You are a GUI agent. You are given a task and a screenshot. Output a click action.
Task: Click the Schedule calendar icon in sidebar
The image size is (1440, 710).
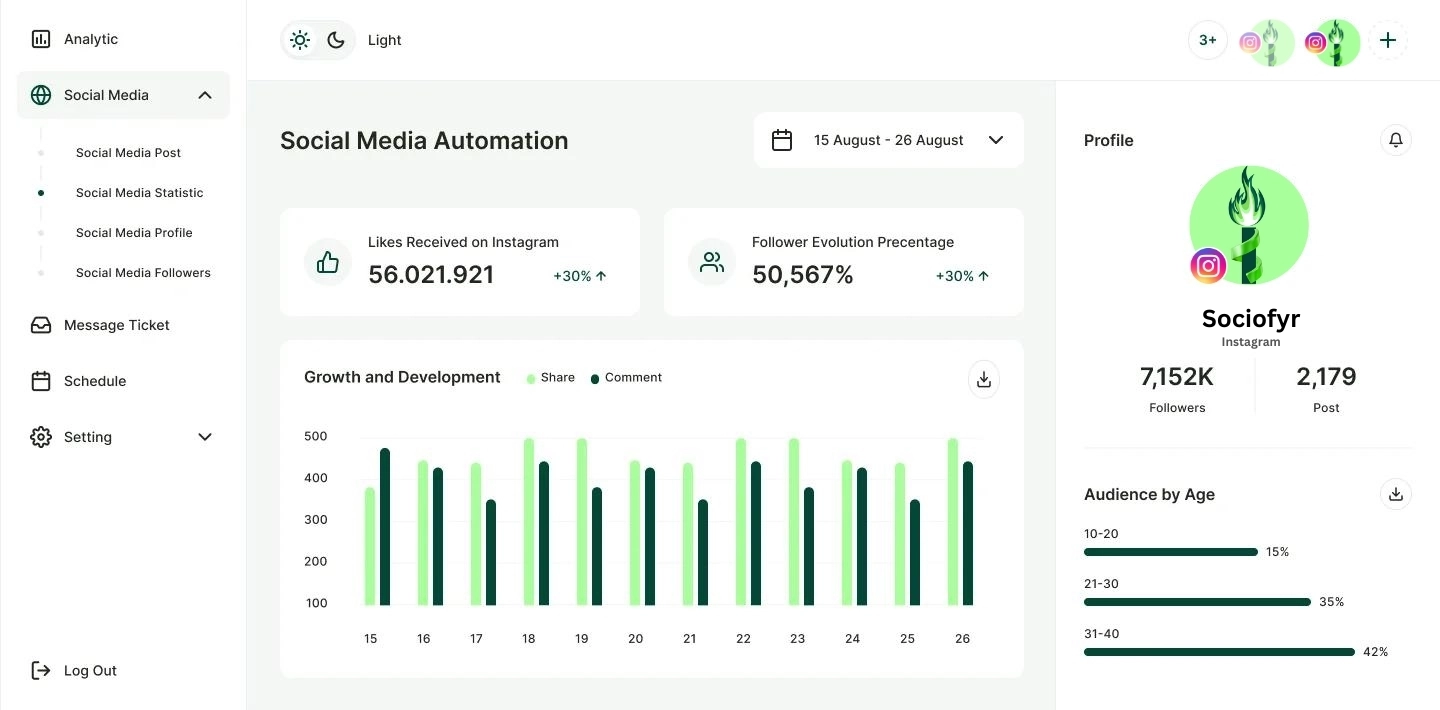tap(41, 381)
